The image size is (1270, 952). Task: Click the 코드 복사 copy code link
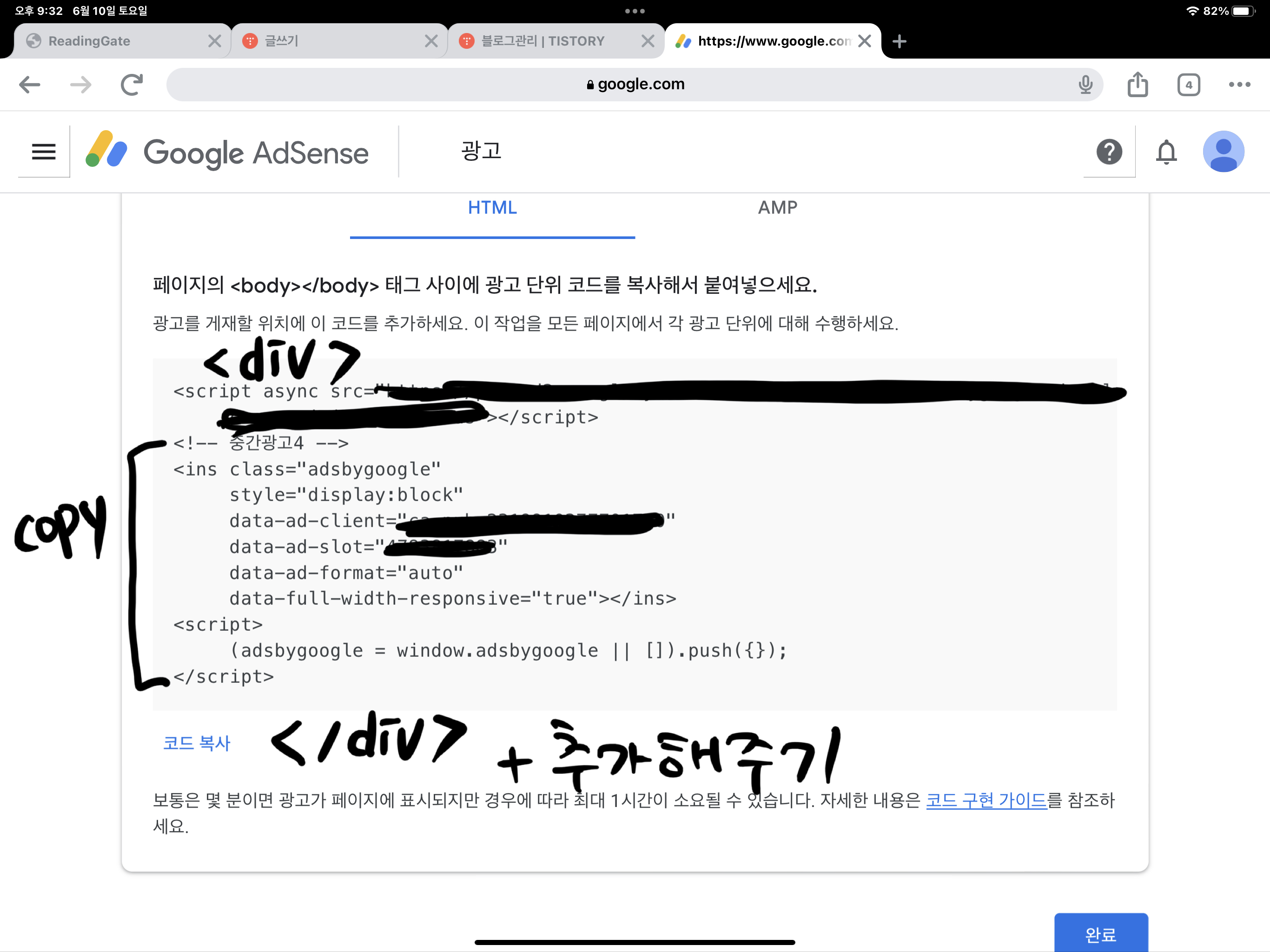tap(196, 743)
